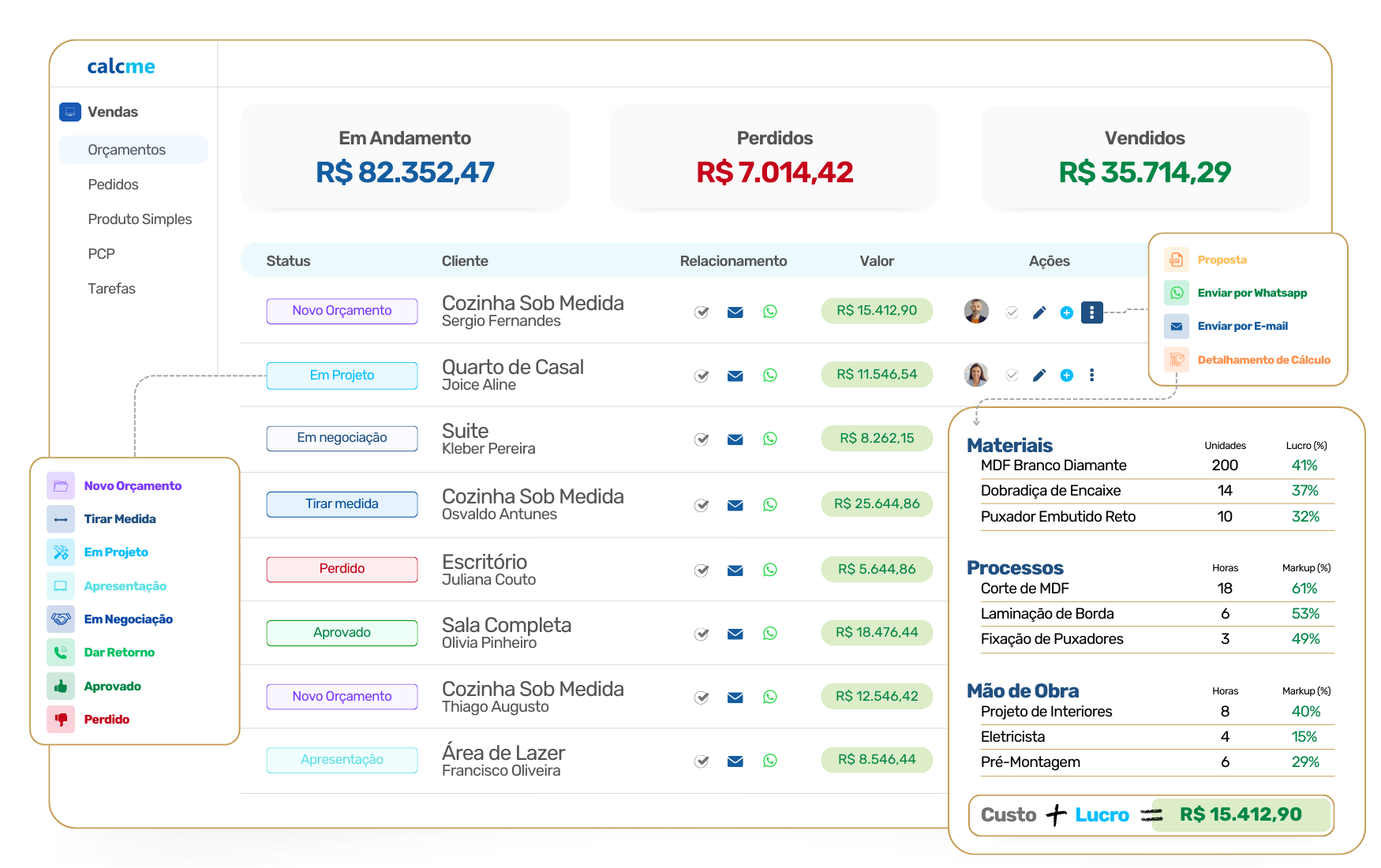Choose Dar Retorno status option
The image size is (1381, 868).
point(119,653)
